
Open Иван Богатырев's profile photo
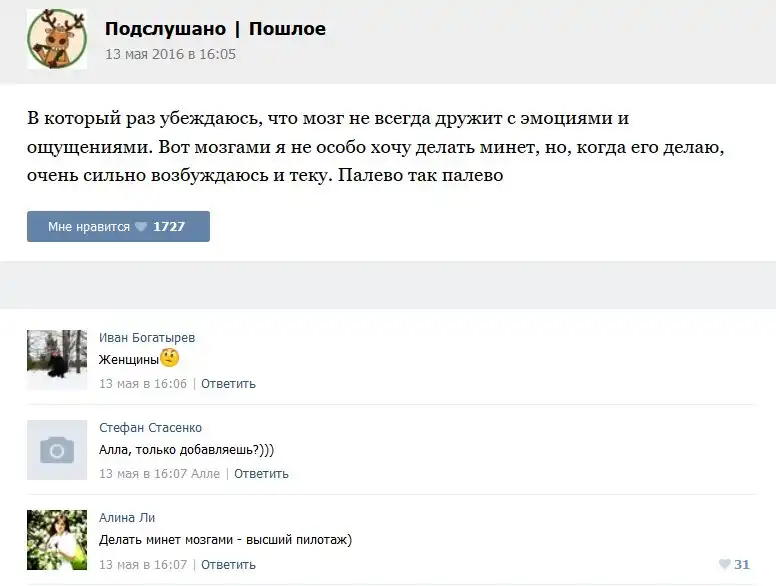57,359
